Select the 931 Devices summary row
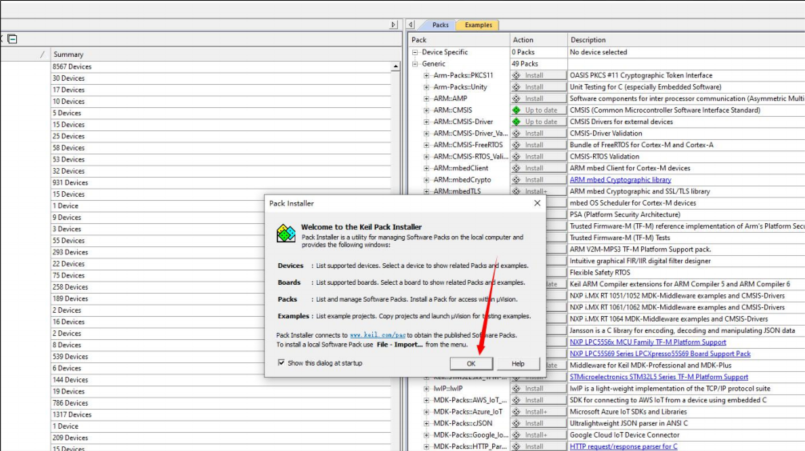This screenshot has height=451, width=805. pos(221,183)
